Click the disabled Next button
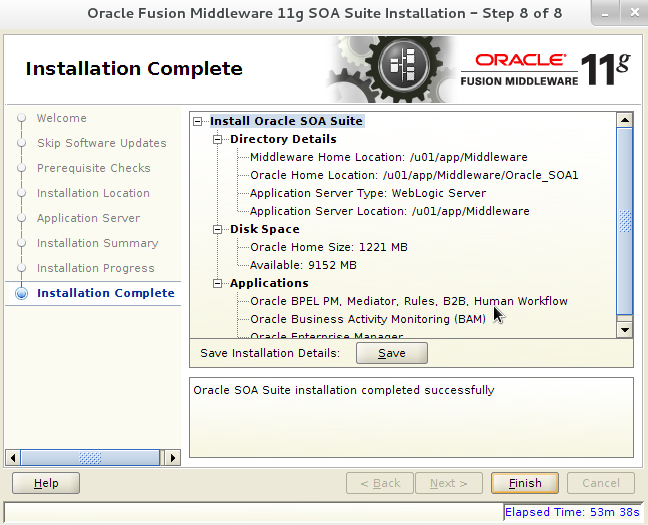 [449, 483]
